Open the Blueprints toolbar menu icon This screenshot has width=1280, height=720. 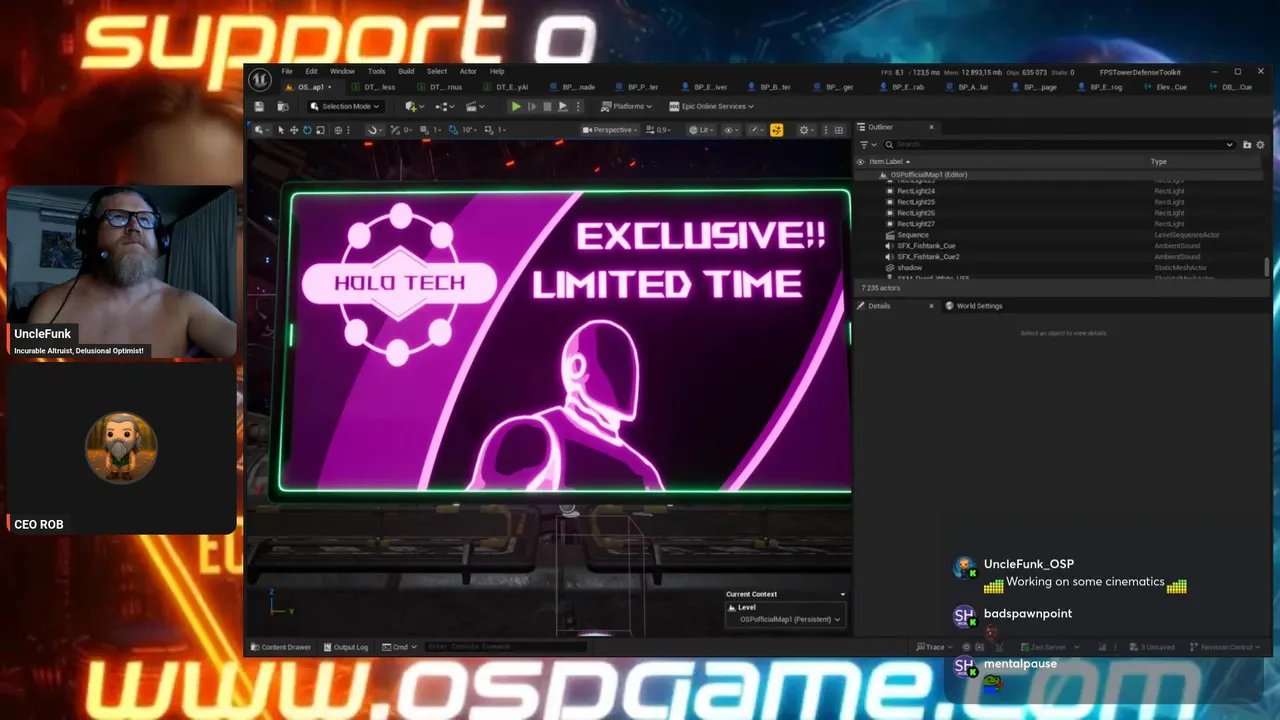[x=446, y=106]
